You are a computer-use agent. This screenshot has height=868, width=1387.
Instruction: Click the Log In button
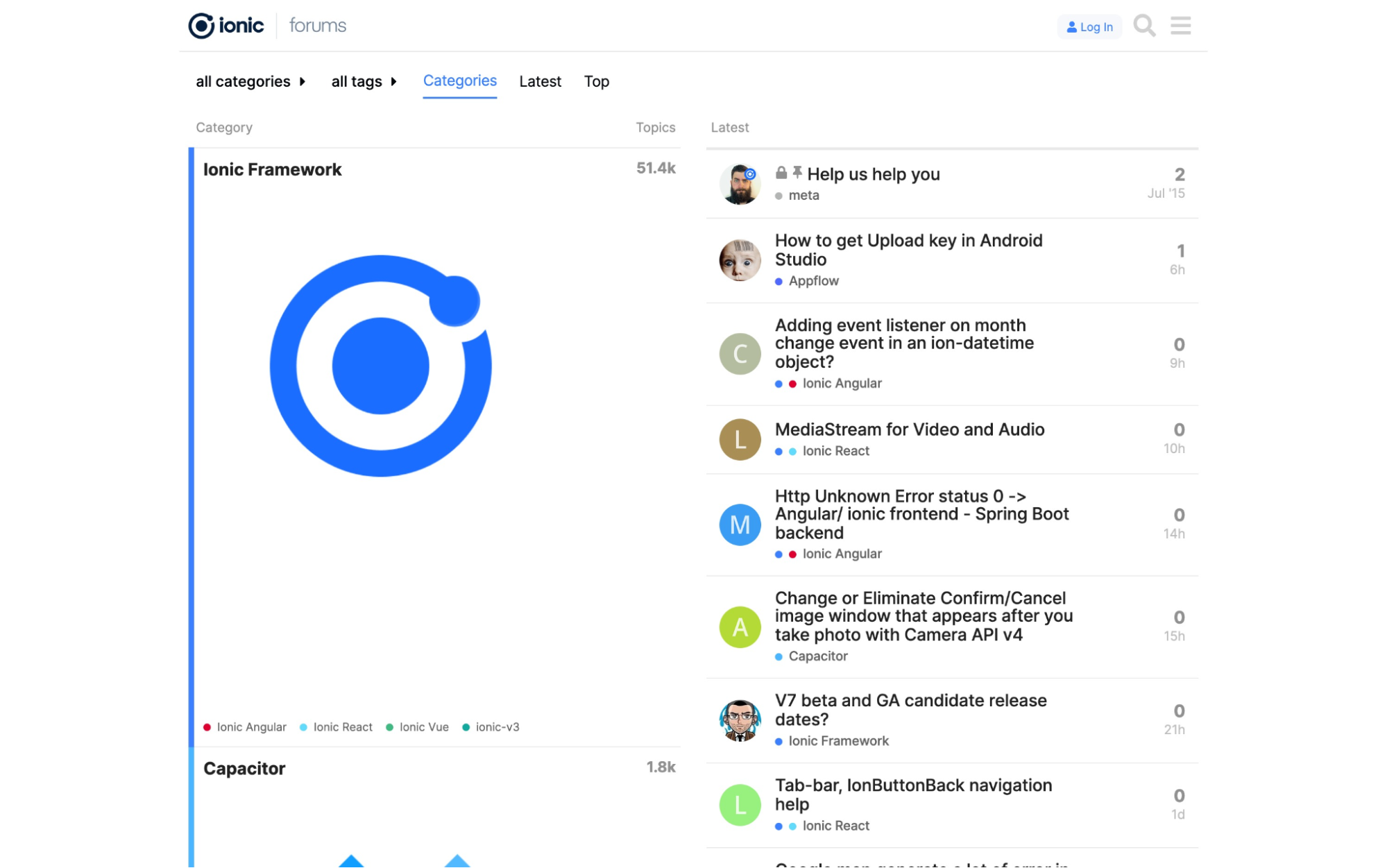point(1089,26)
